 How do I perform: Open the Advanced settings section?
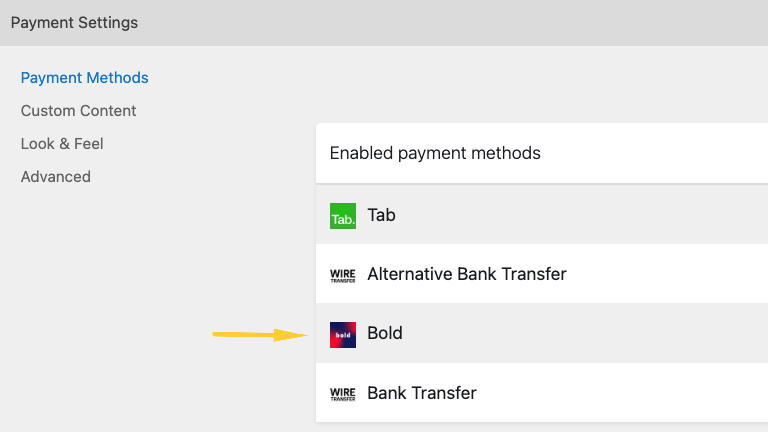click(x=56, y=177)
